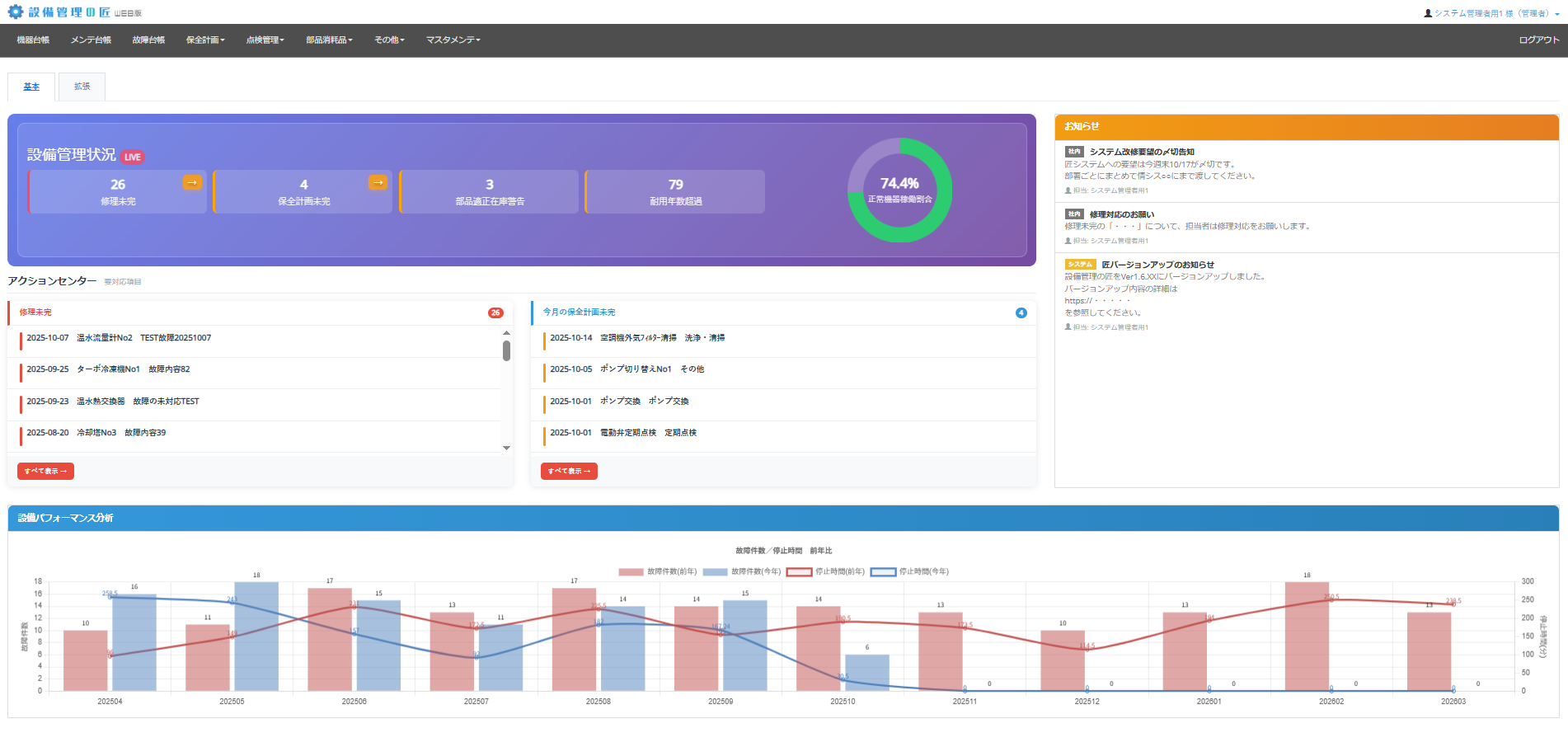The width and height of the screenshot is (1568, 733).
Task: Click the scroll-down arrow in the 修理未完 list
Action: [506, 448]
